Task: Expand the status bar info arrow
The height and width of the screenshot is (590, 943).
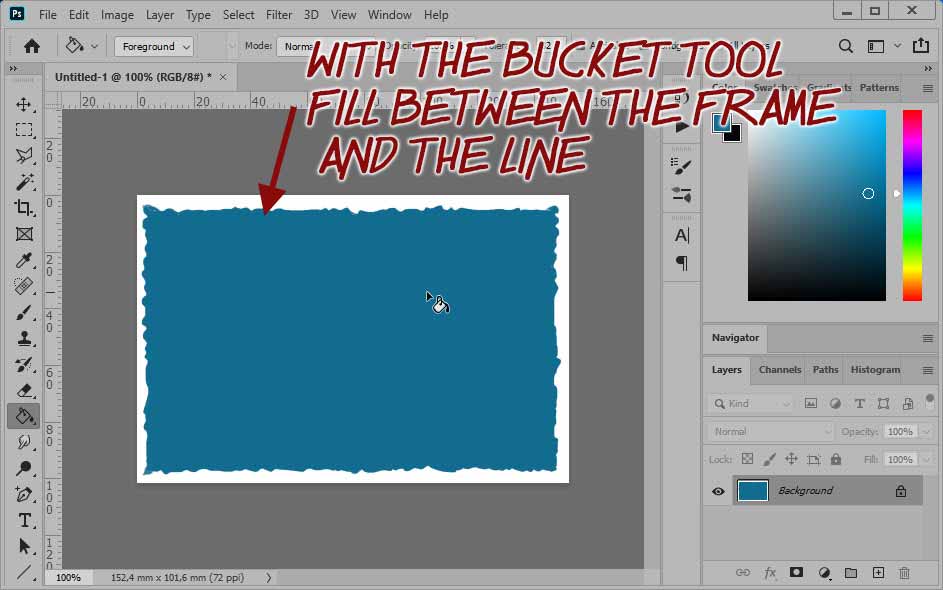Action: coord(268,577)
